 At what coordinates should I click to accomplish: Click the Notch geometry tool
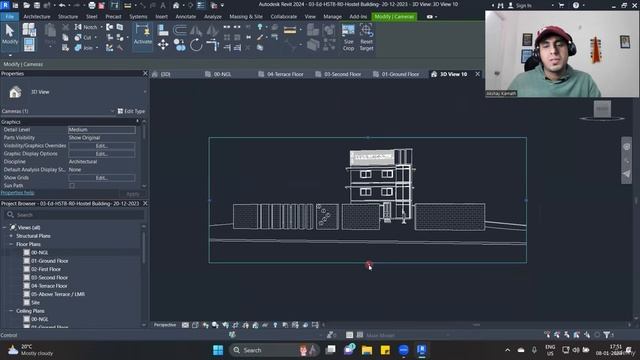point(86,27)
